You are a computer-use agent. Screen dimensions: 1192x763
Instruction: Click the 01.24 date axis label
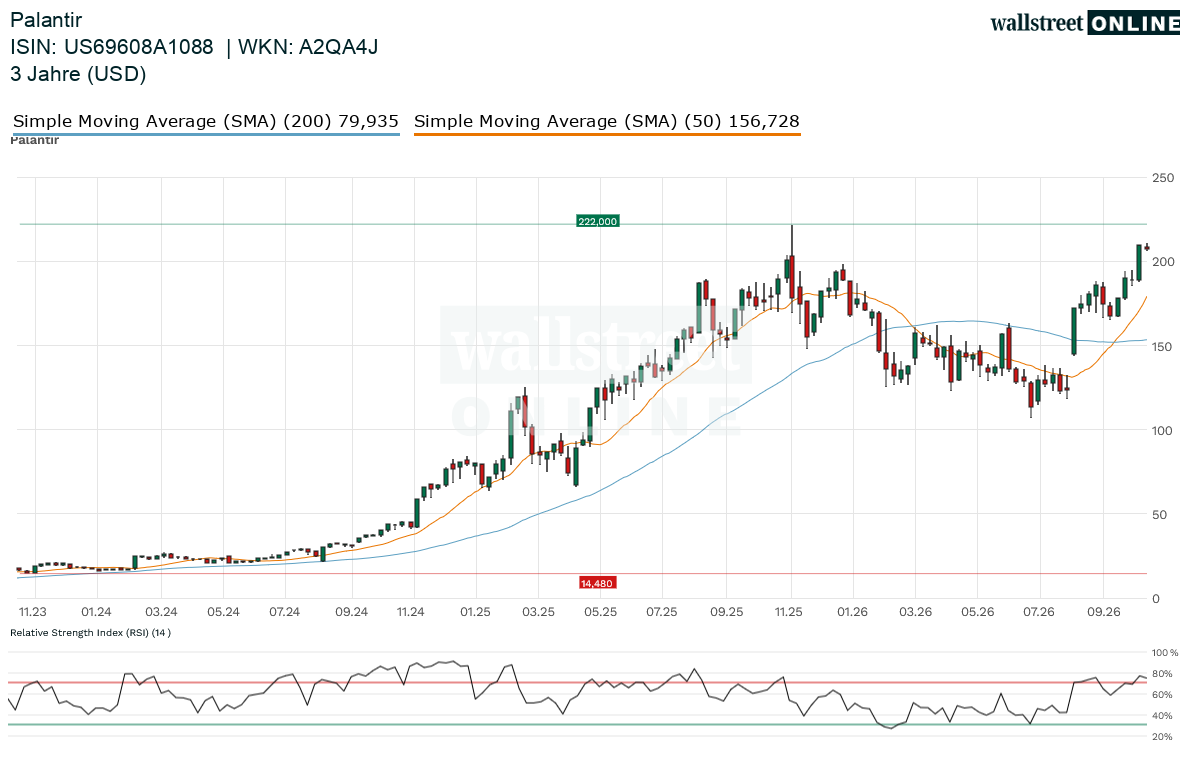(x=97, y=612)
